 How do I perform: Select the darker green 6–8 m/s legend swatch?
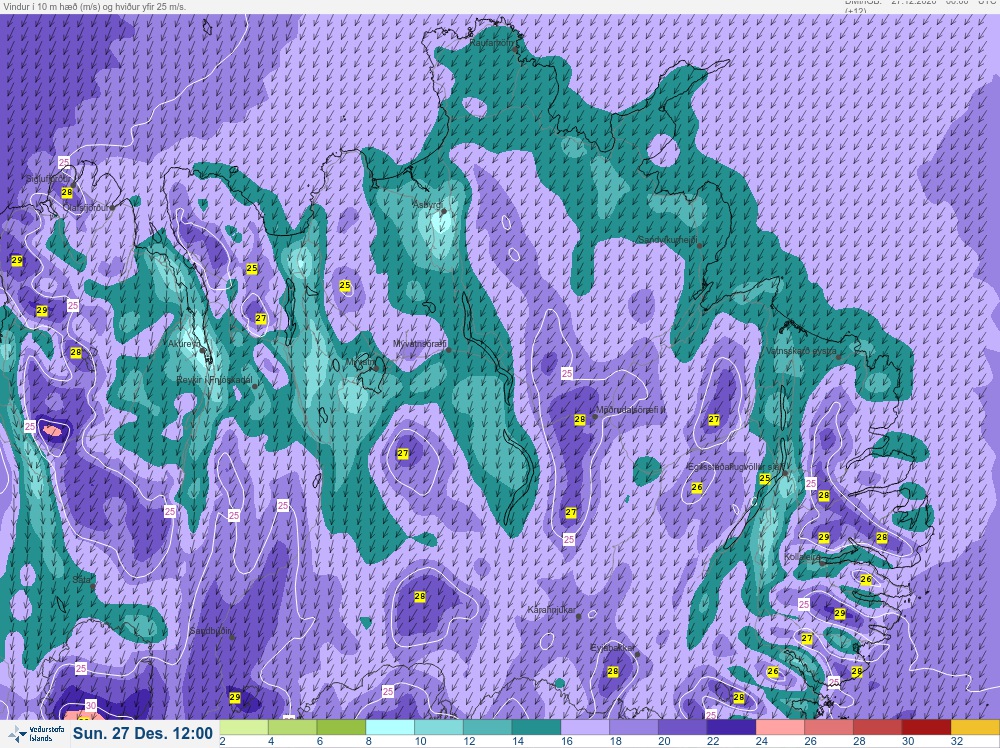tap(341, 728)
